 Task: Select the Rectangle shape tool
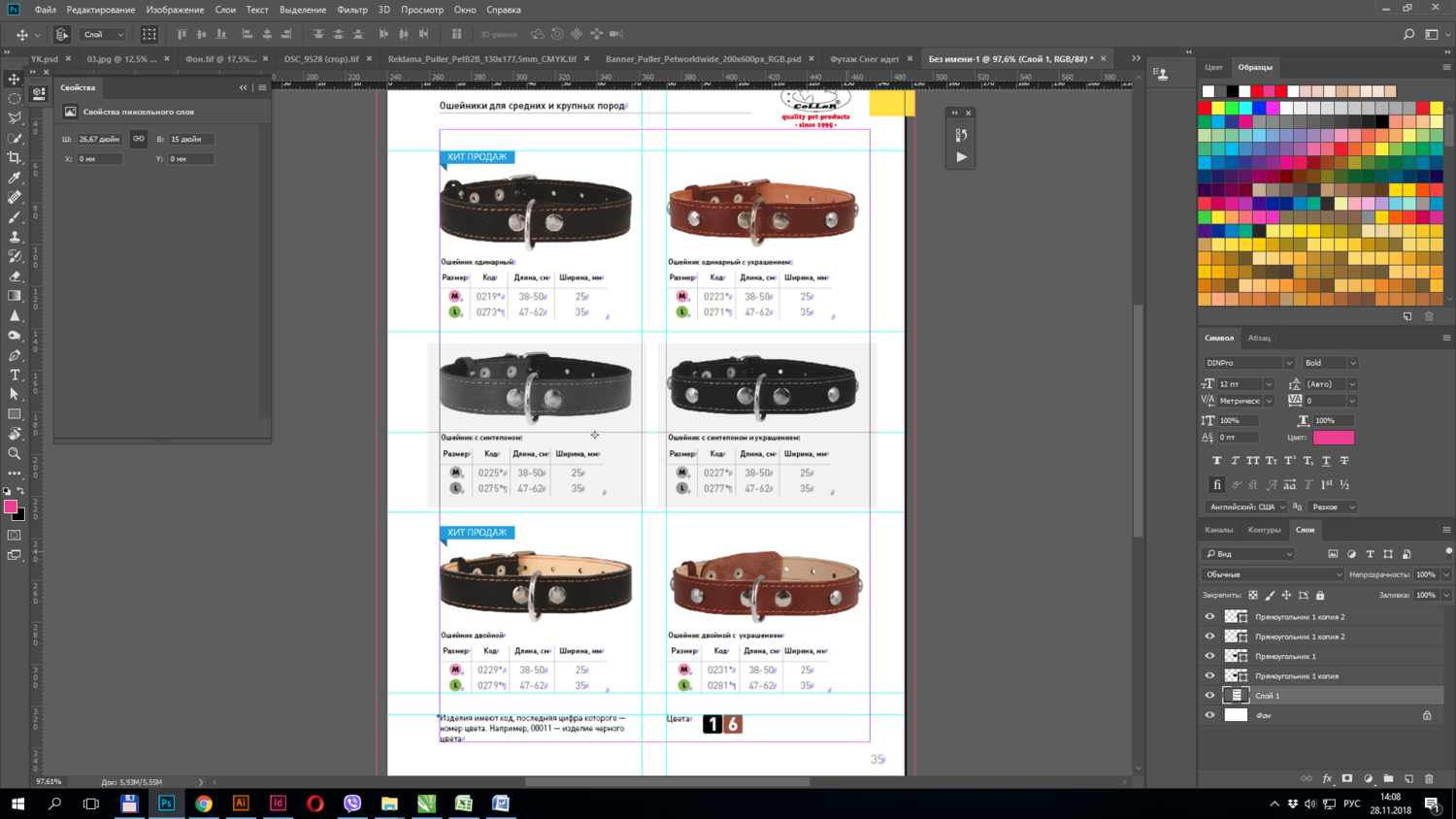click(x=15, y=414)
